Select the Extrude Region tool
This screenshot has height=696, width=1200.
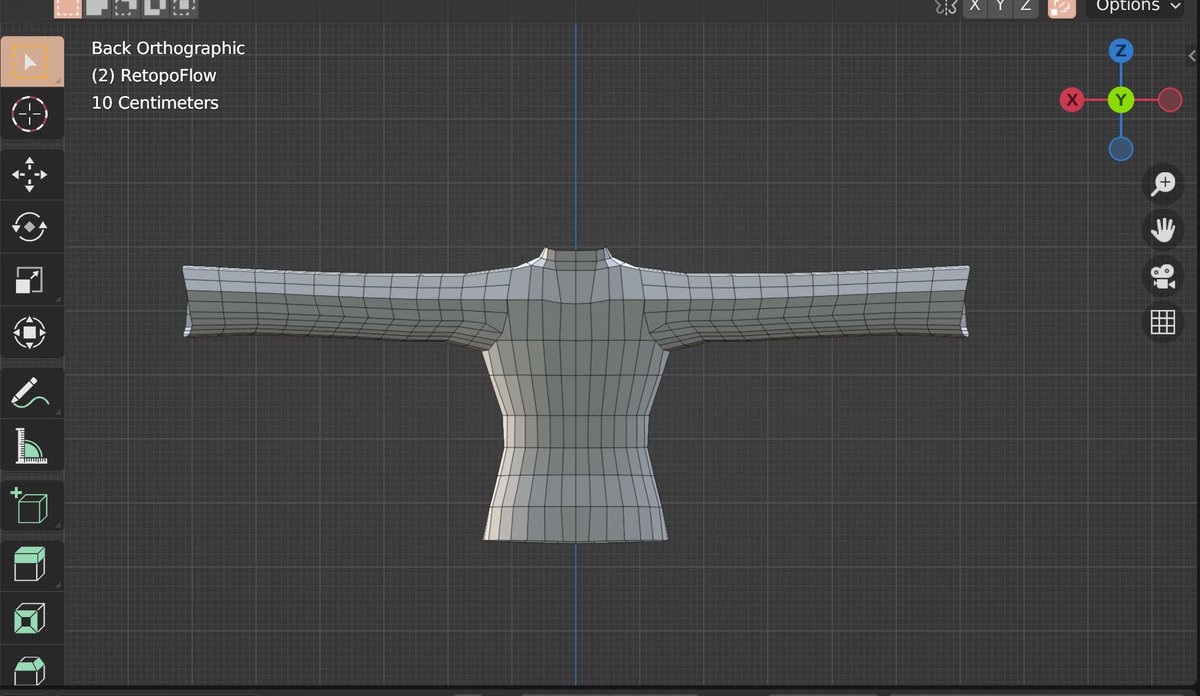(x=32, y=567)
